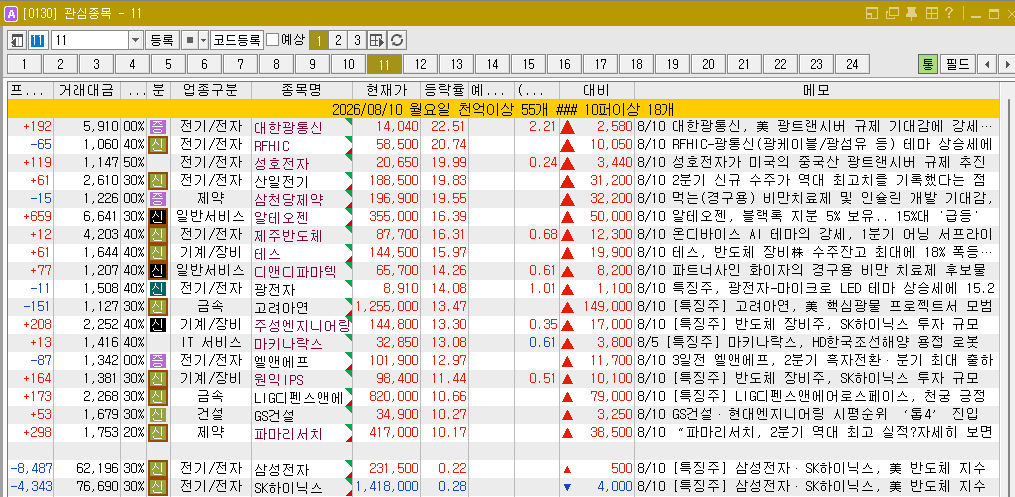Switch to group tab 10
Image resolution: width=1015 pixels, height=497 pixels.
point(348,64)
